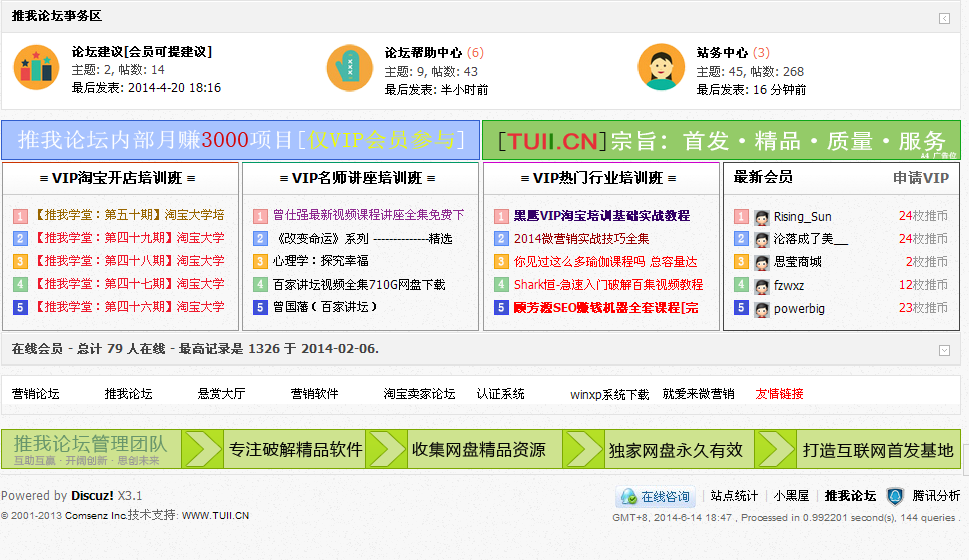Open 曾国藩（百家讲坛）thread
969x560 pixels.
coord(325,307)
